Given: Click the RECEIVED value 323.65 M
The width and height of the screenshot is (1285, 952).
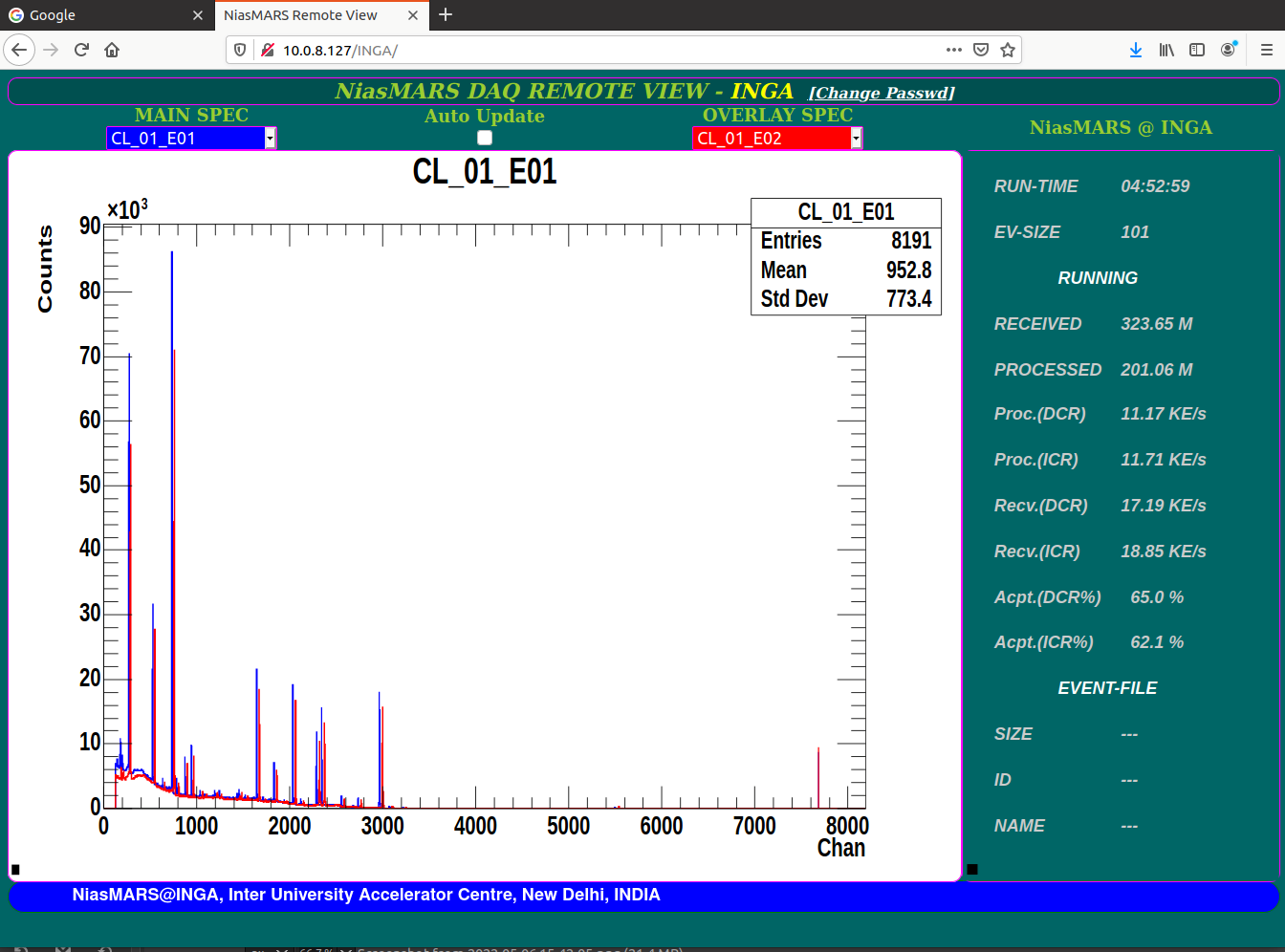Looking at the screenshot, I should pos(1156,324).
